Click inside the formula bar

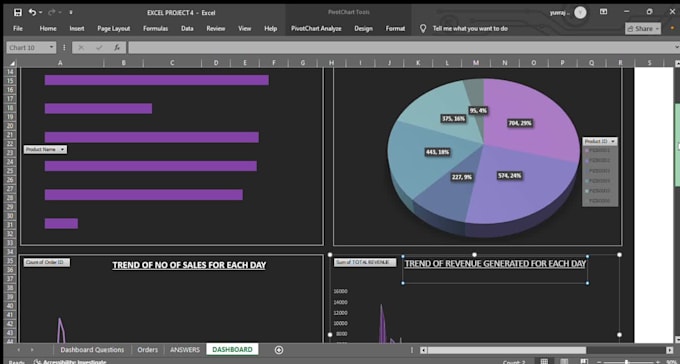coord(401,48)
